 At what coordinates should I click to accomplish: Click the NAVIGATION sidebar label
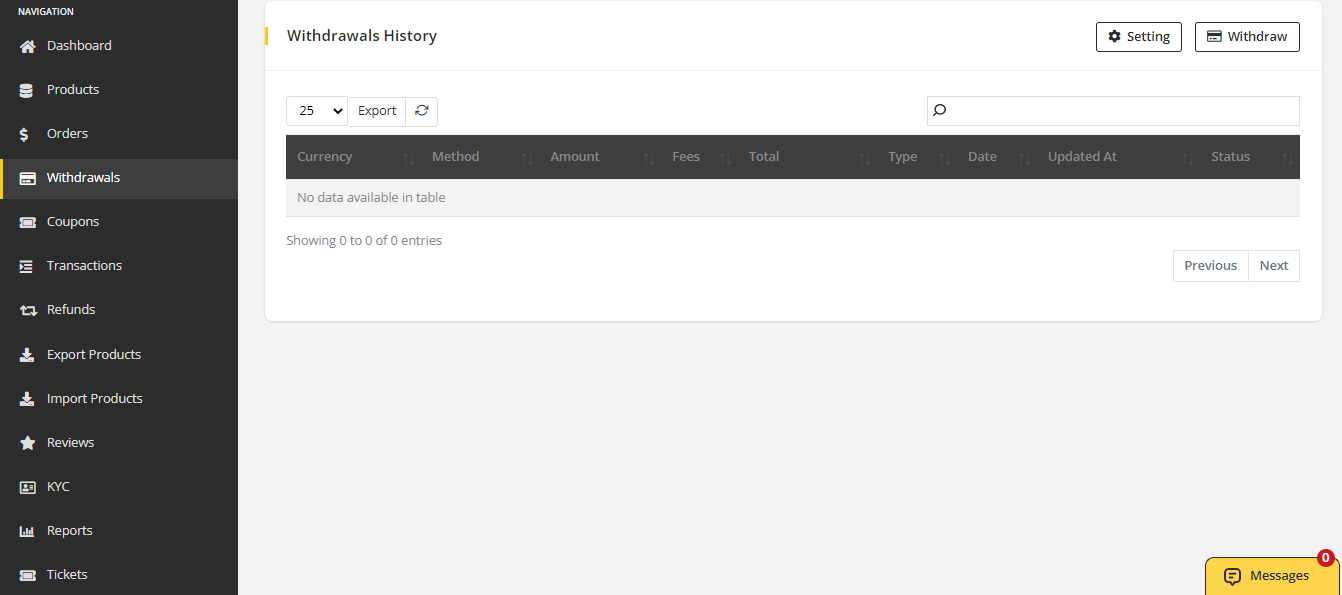[46, 12]
